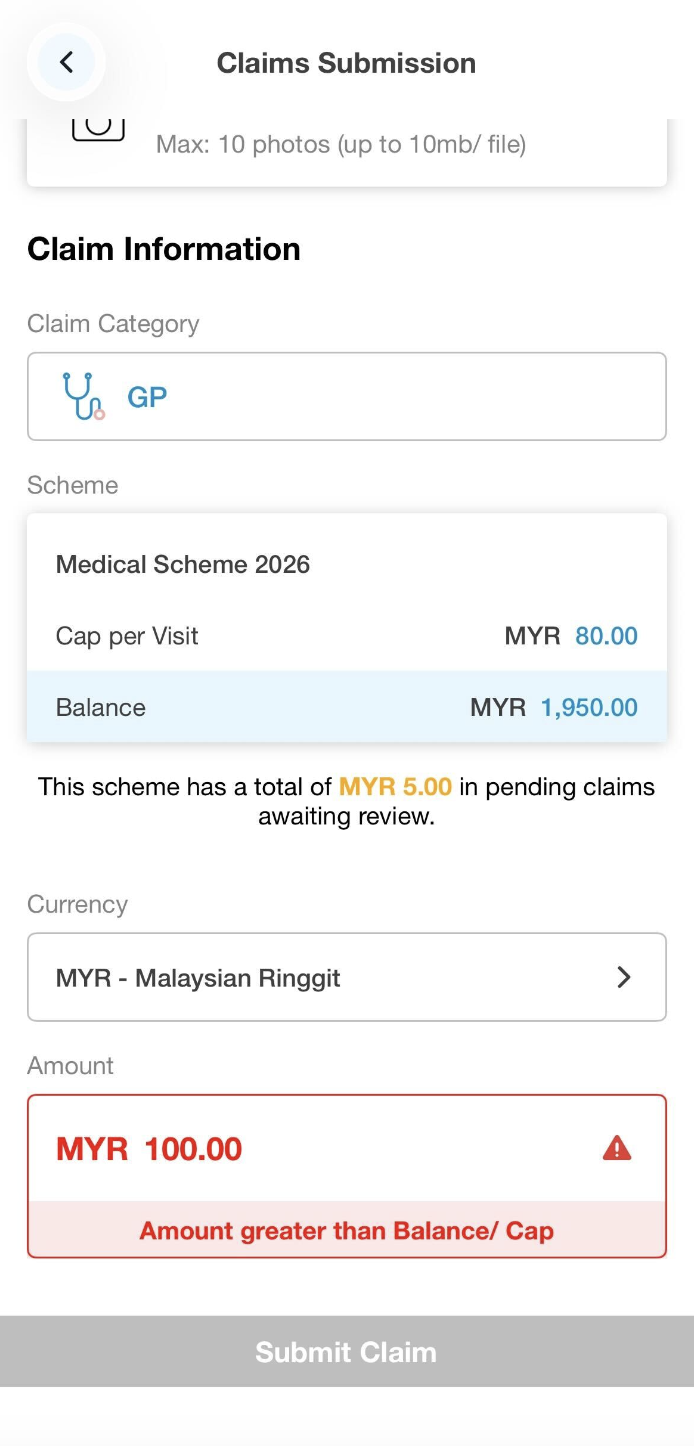Tap the orange MYR 5.00 pending amount
The height and width of the screenshot is (1446, 694).
395,787
